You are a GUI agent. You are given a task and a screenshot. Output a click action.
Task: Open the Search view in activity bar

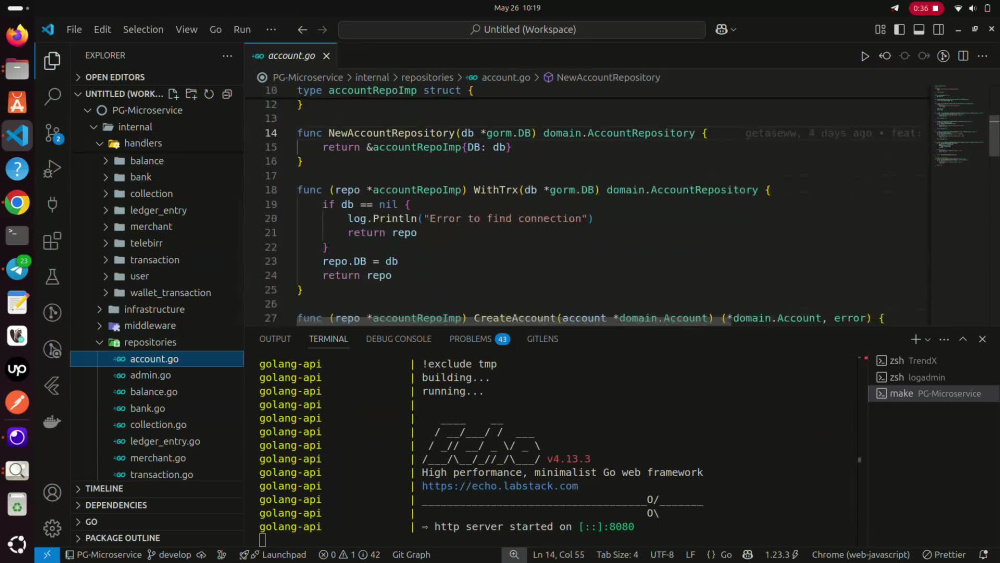coord(52,96)
